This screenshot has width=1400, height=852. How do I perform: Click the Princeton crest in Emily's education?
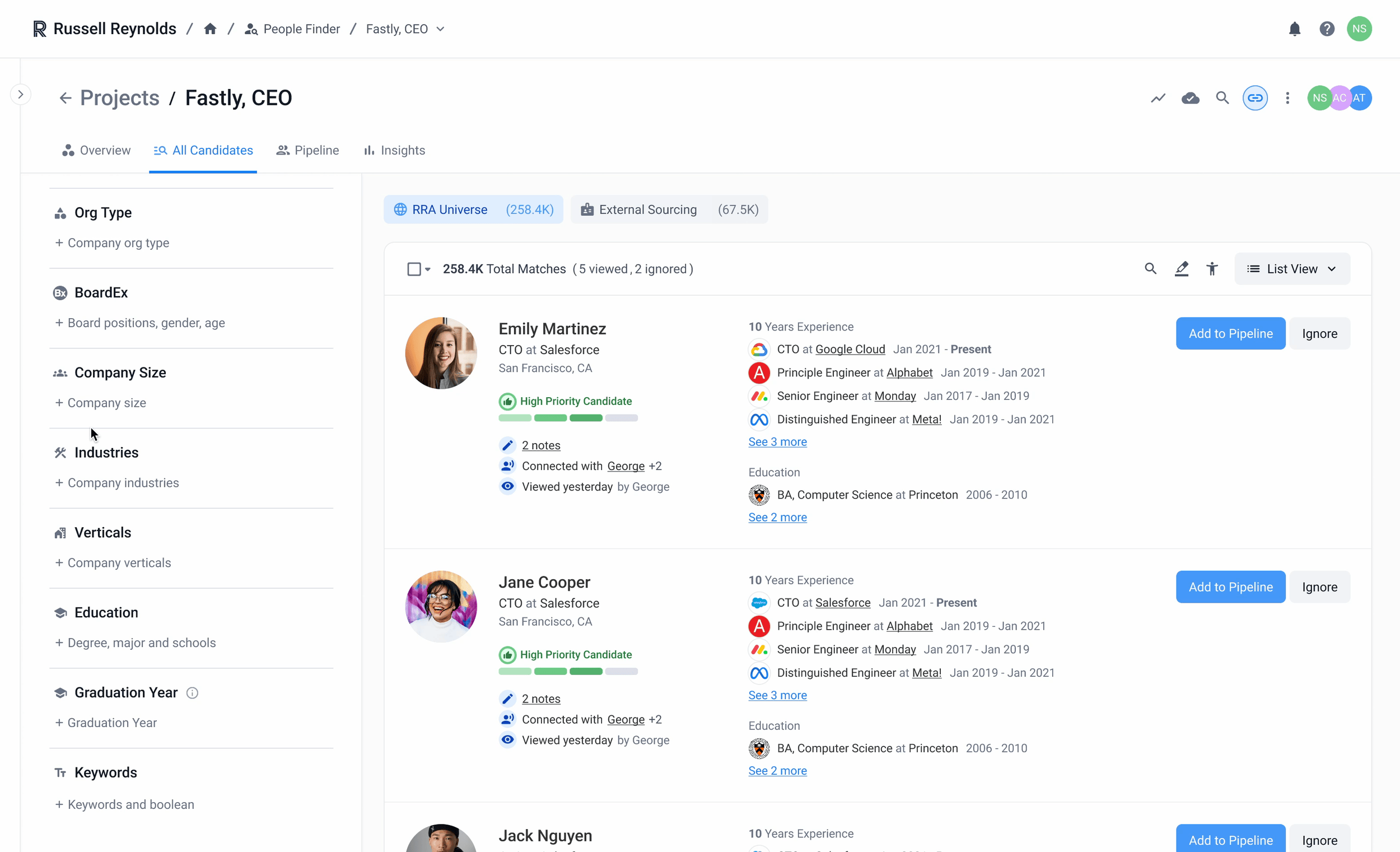pyautogui.click(x=759, y=495)
